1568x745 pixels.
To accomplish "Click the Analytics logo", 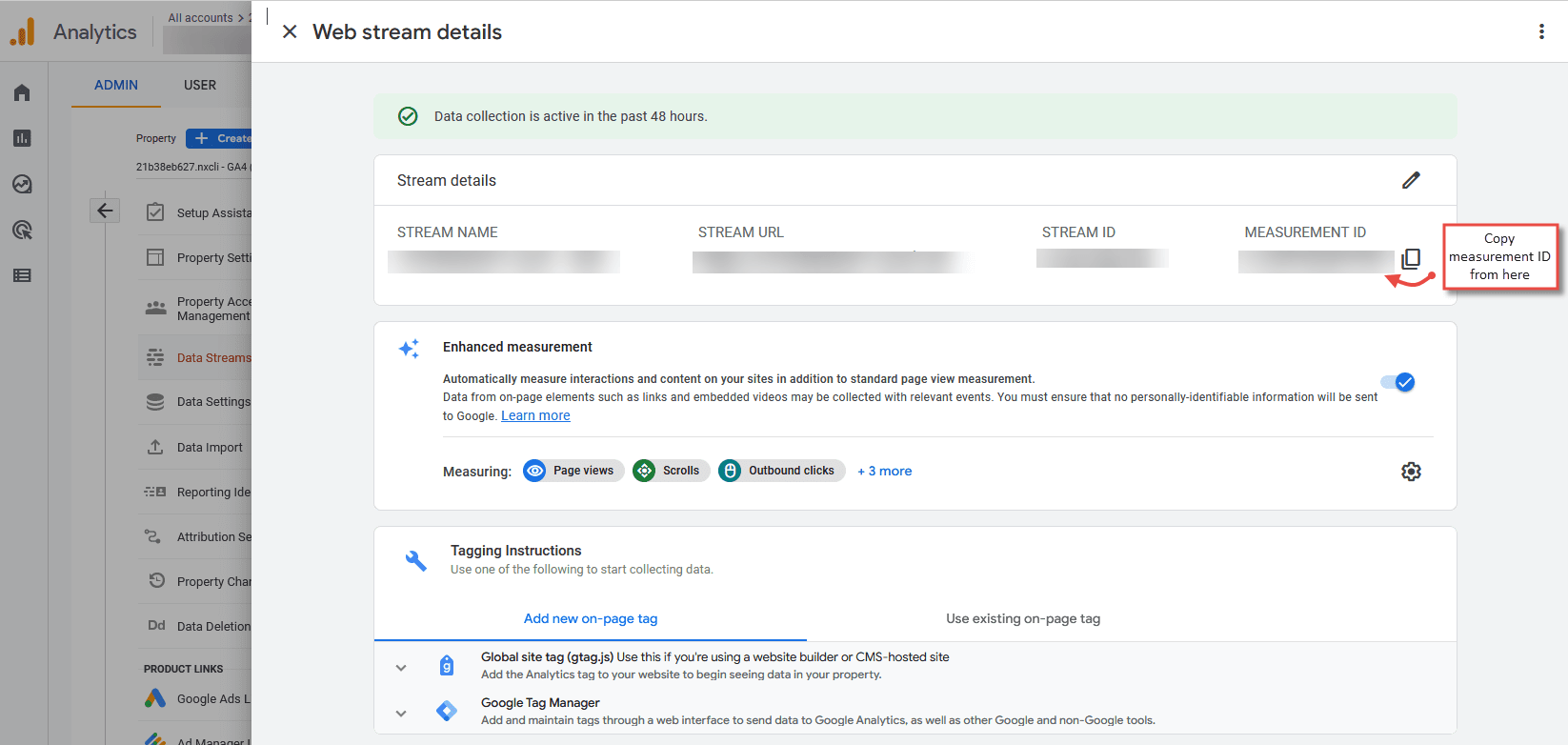I will 22,31.
